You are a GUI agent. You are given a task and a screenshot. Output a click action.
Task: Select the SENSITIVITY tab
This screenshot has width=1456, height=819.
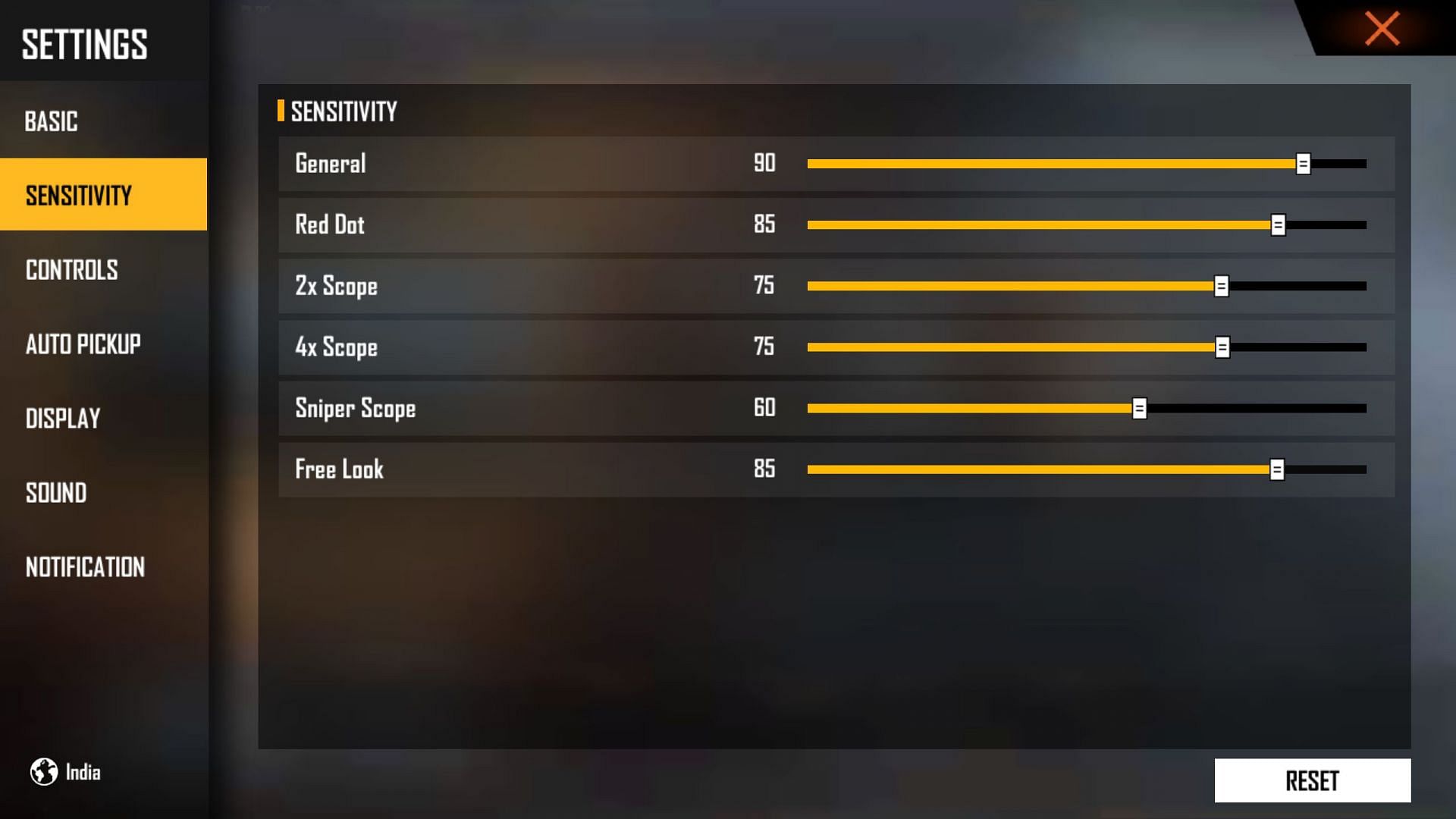click(103, 194)
